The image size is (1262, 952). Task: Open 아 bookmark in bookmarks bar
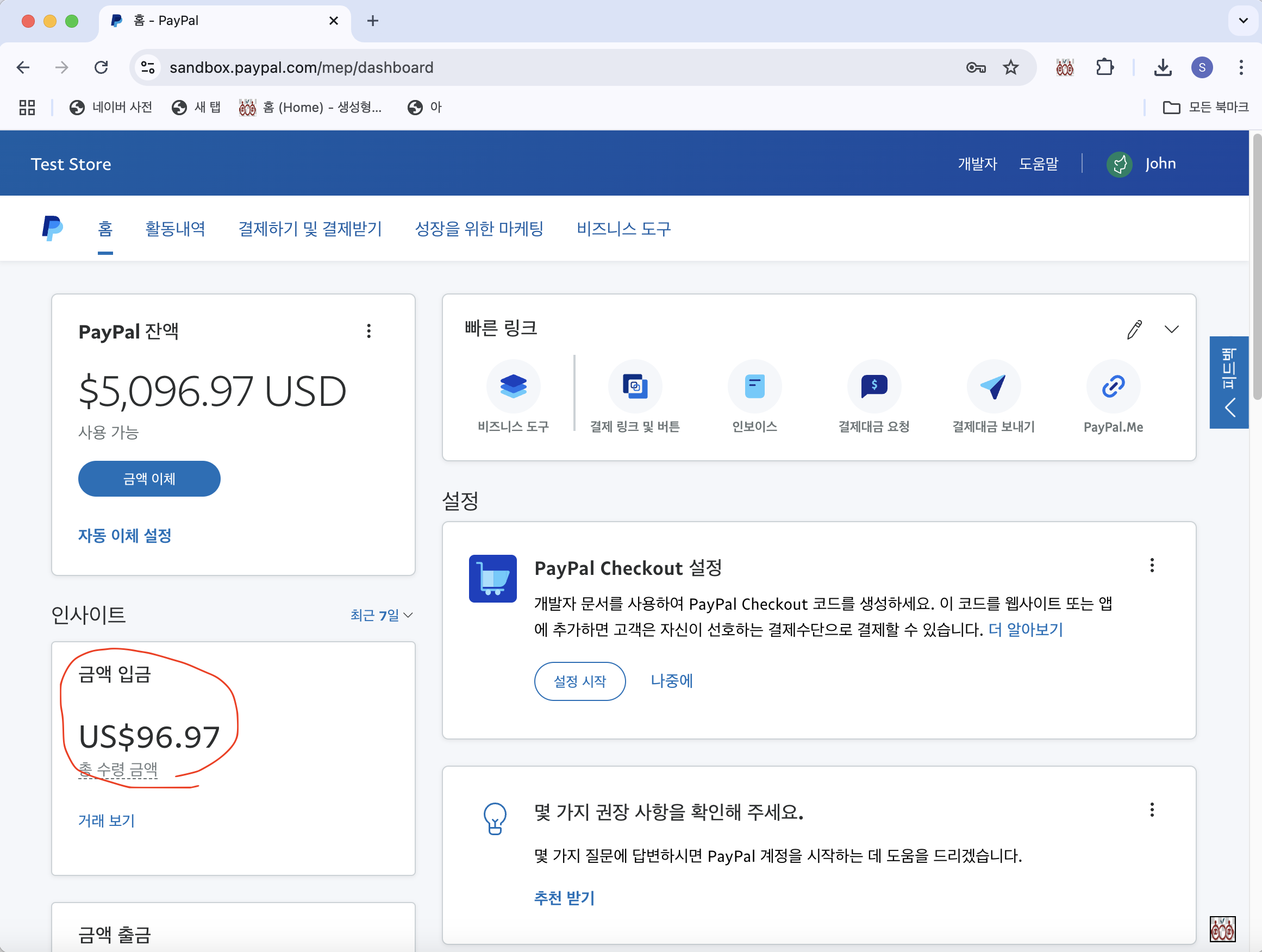pos(424,107)
